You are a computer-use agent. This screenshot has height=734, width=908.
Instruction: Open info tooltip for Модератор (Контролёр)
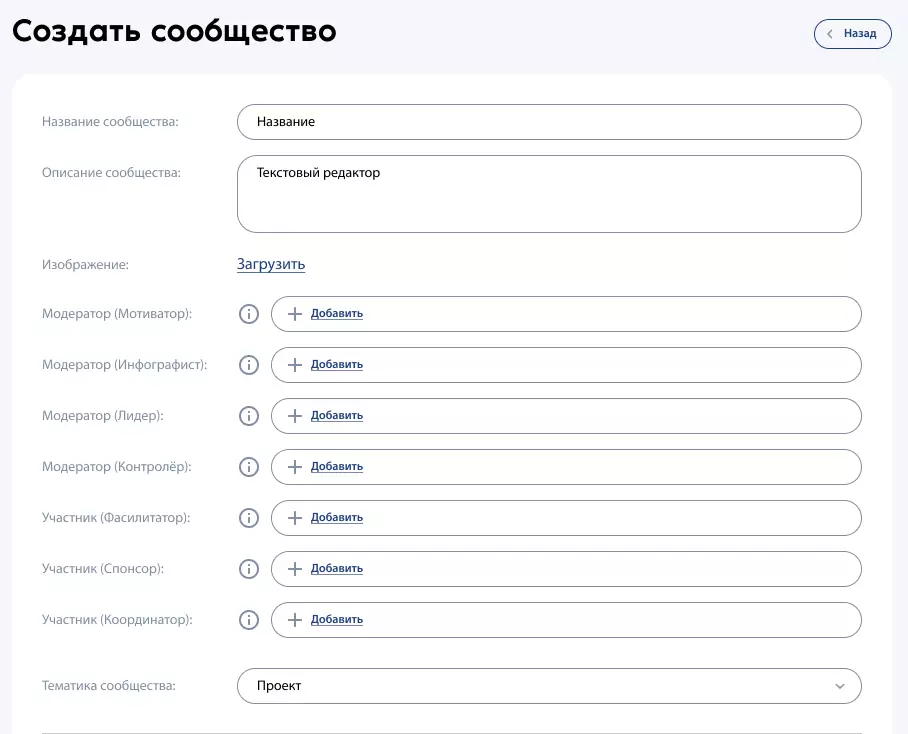pos(249,467)
